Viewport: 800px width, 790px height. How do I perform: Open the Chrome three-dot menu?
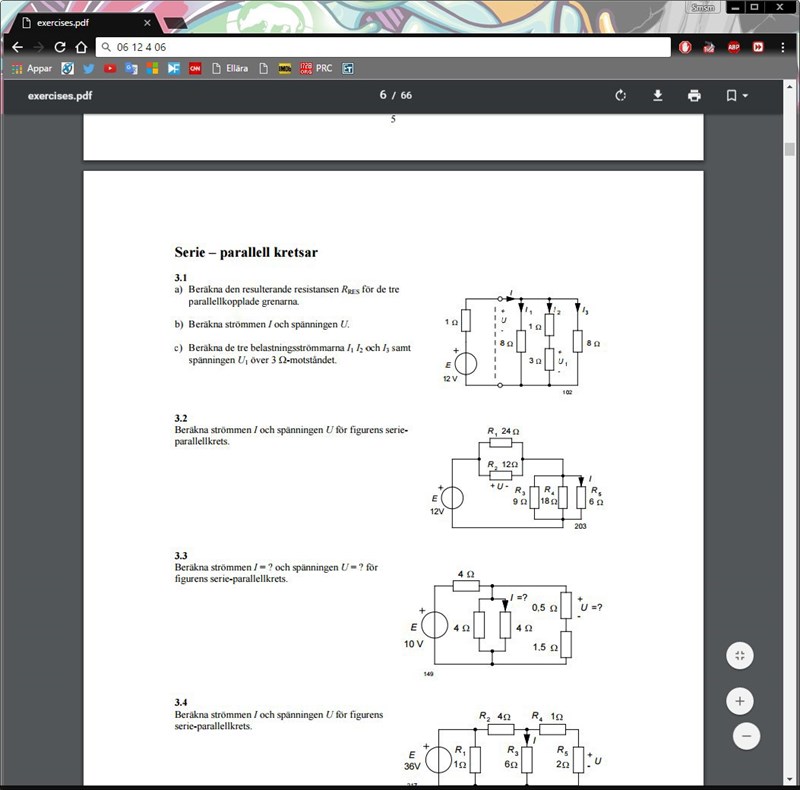(782, 47)
